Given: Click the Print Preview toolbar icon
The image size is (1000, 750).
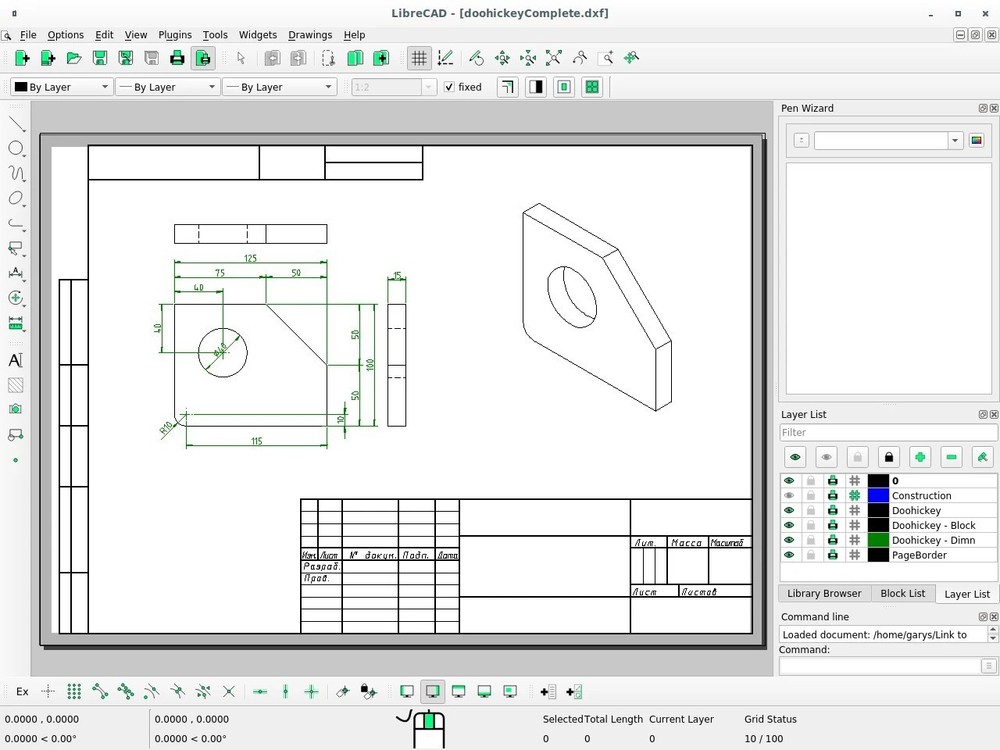Looking at the screenshot, I should coord(203,58).
